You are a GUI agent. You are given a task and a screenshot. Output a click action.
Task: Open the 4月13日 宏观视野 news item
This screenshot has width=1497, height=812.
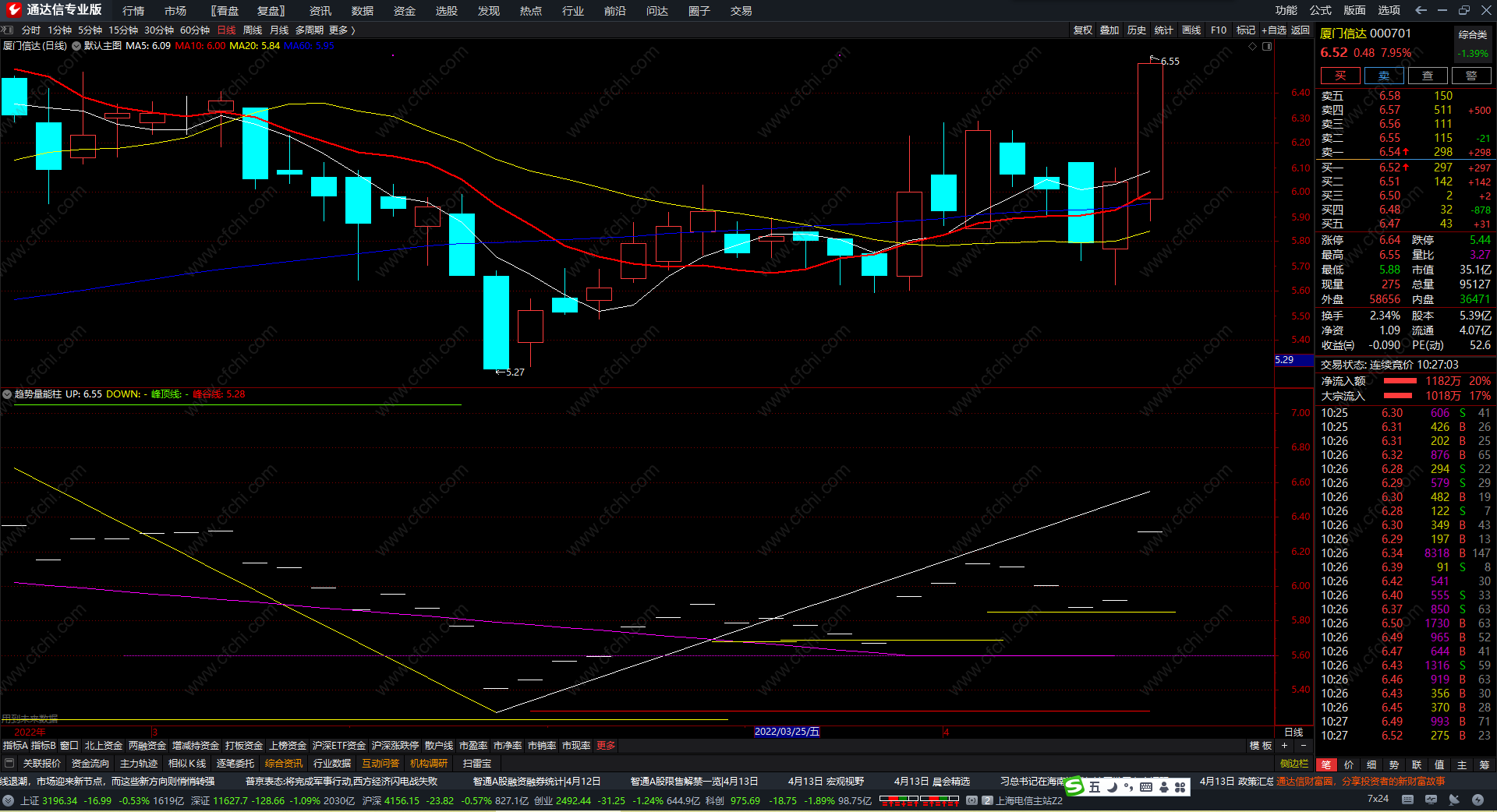pyautogui.click(x=826, y=782)
